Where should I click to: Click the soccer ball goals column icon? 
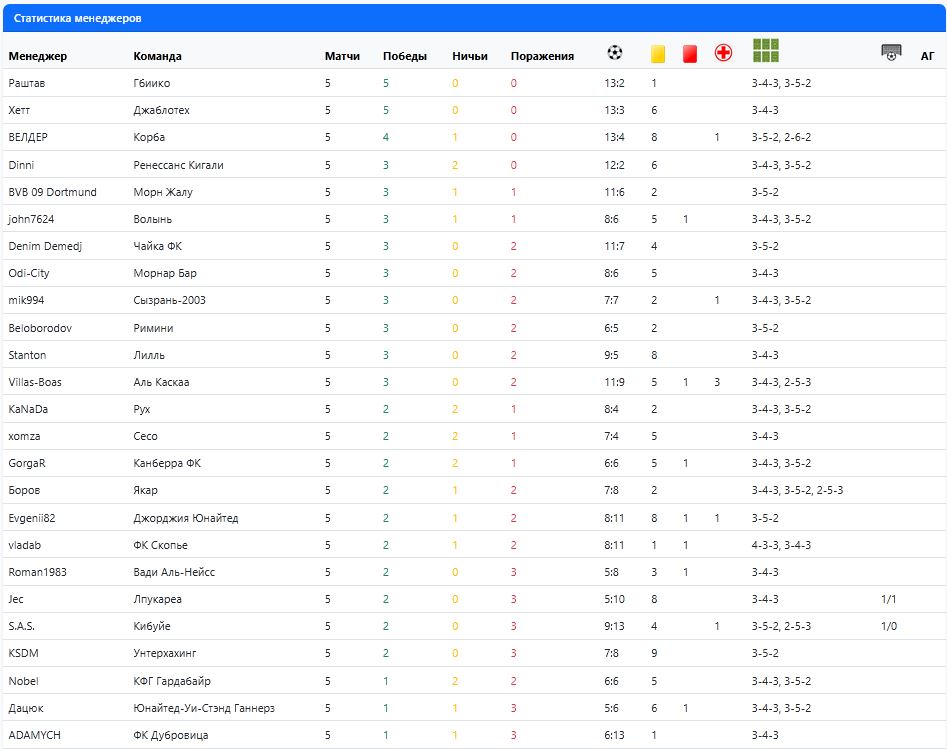pos(615,53)
